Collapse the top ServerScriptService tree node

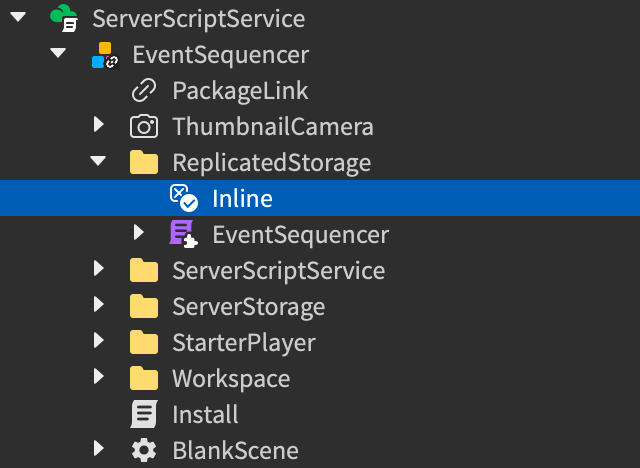pyautogui.click(x=17, y=18)
